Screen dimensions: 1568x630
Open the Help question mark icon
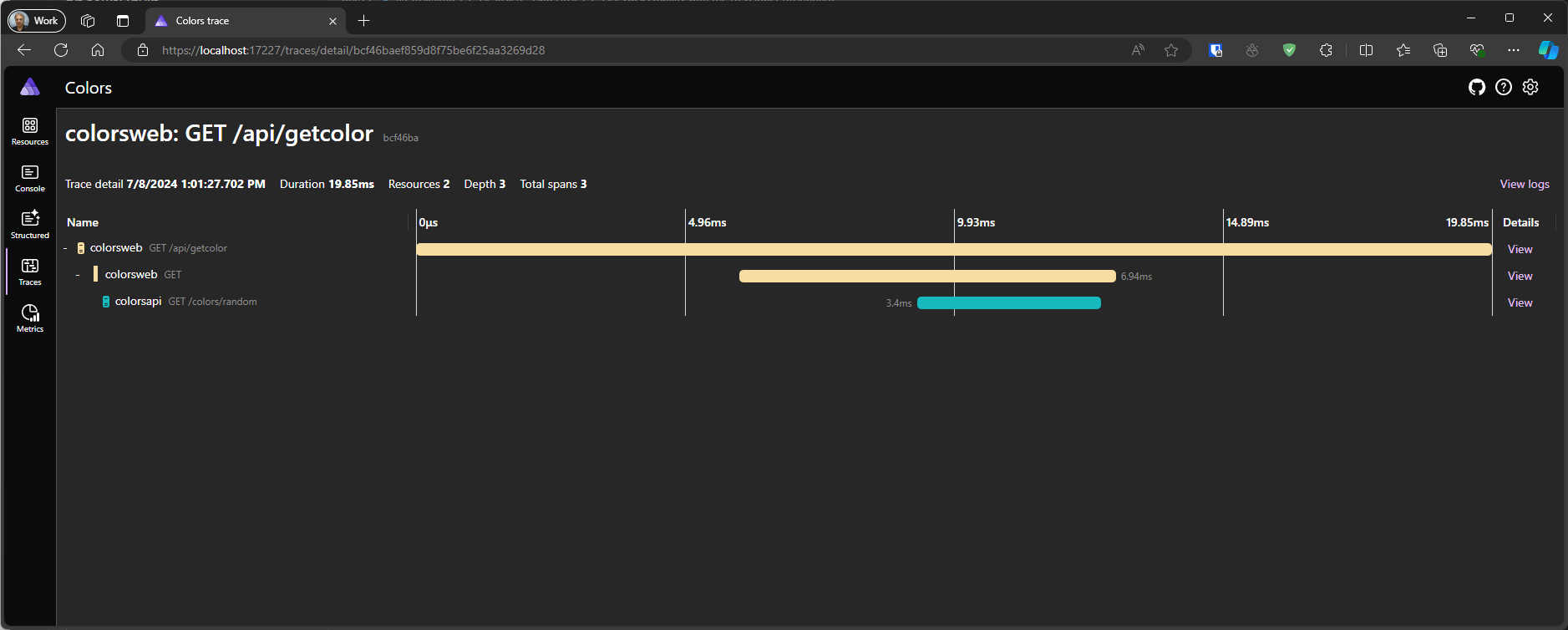tap(1503, 87)
